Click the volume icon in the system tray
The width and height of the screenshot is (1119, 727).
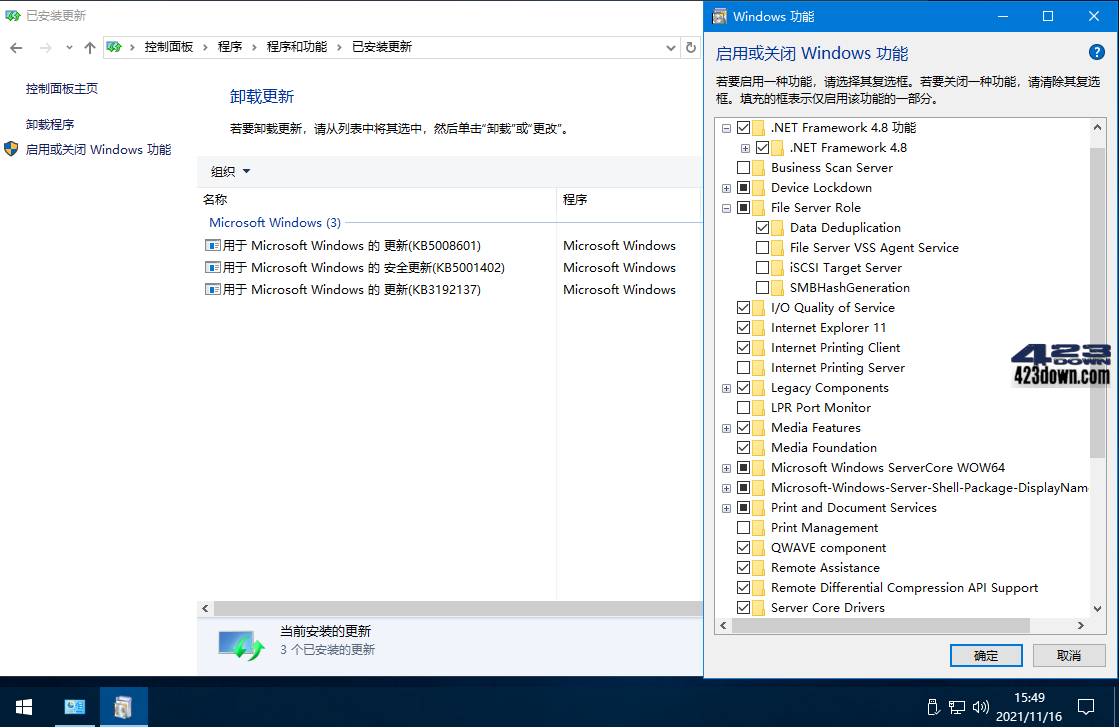[980, 707]
